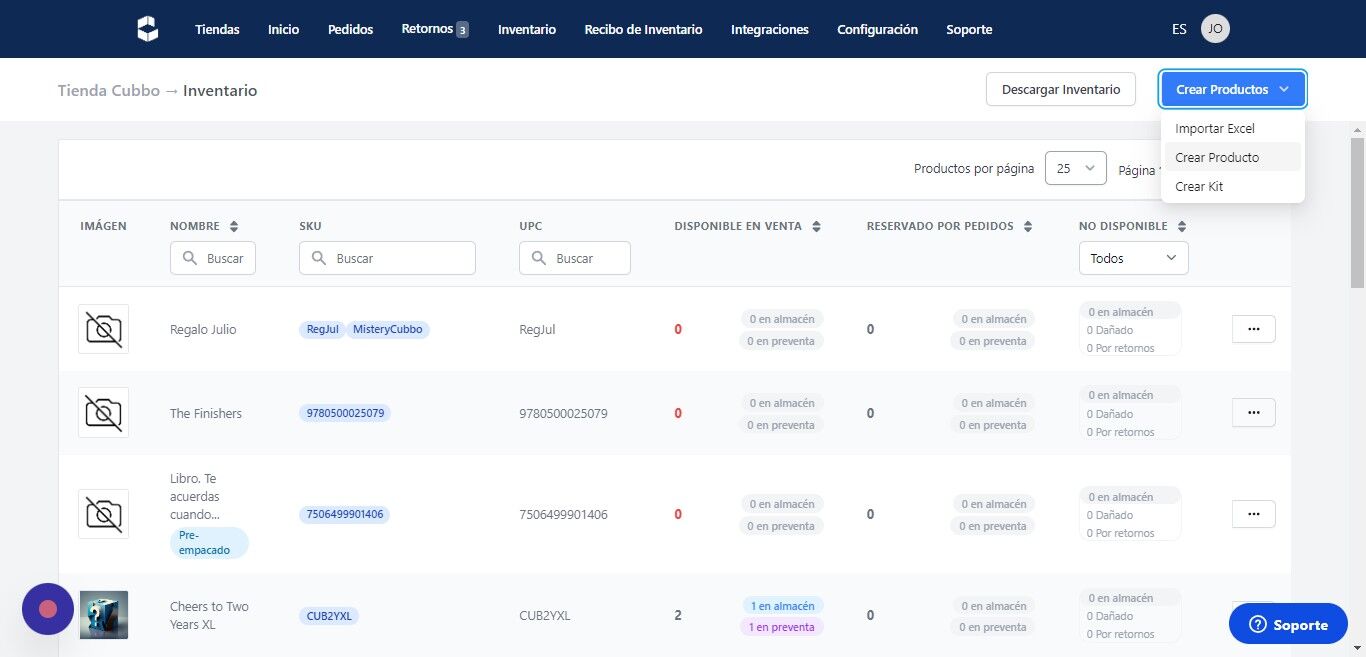Click RegJul SKU tag
The height and width of the screenshot is (657, 1366).
point(322,329)
